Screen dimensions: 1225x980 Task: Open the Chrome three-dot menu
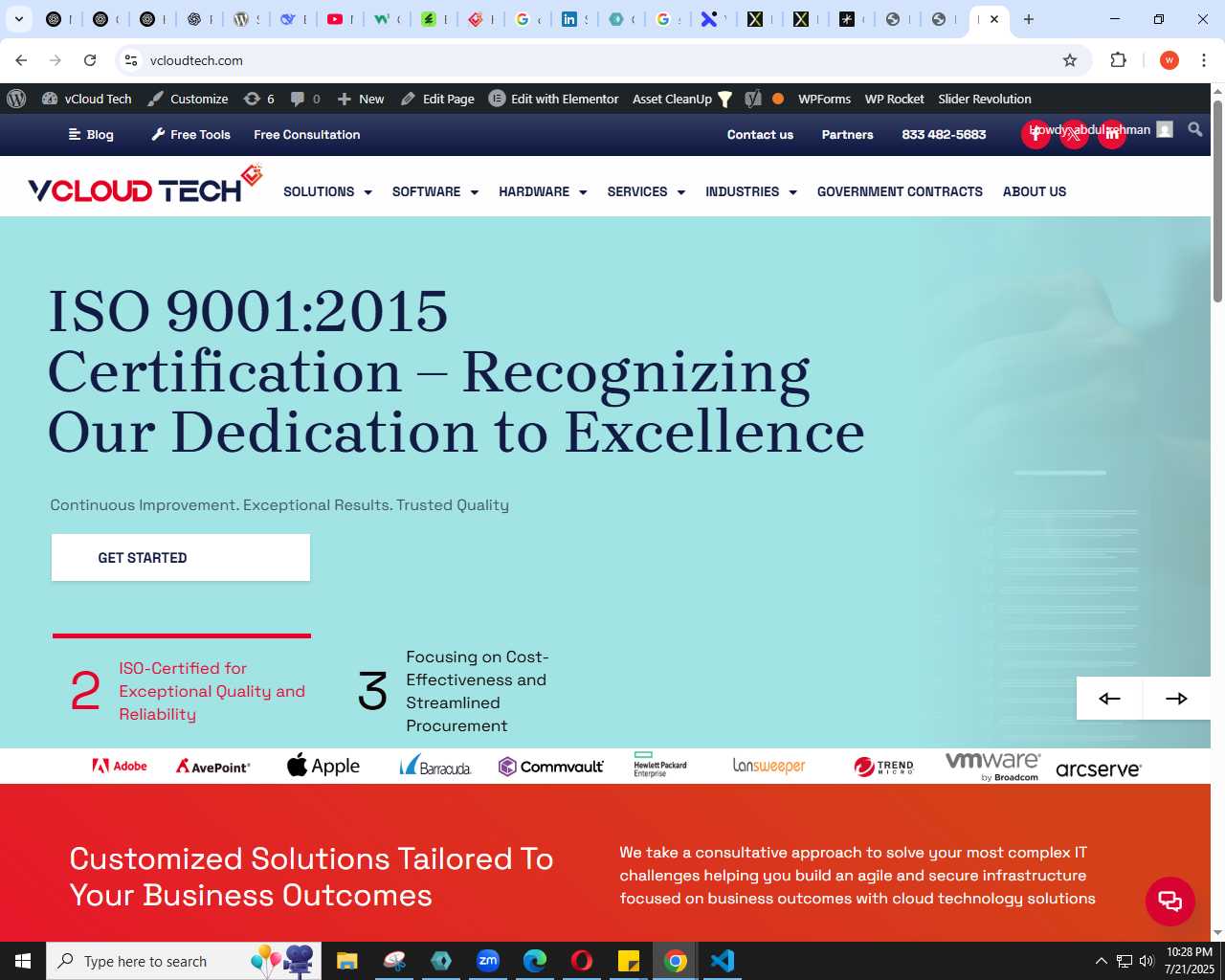point(1204,60)
